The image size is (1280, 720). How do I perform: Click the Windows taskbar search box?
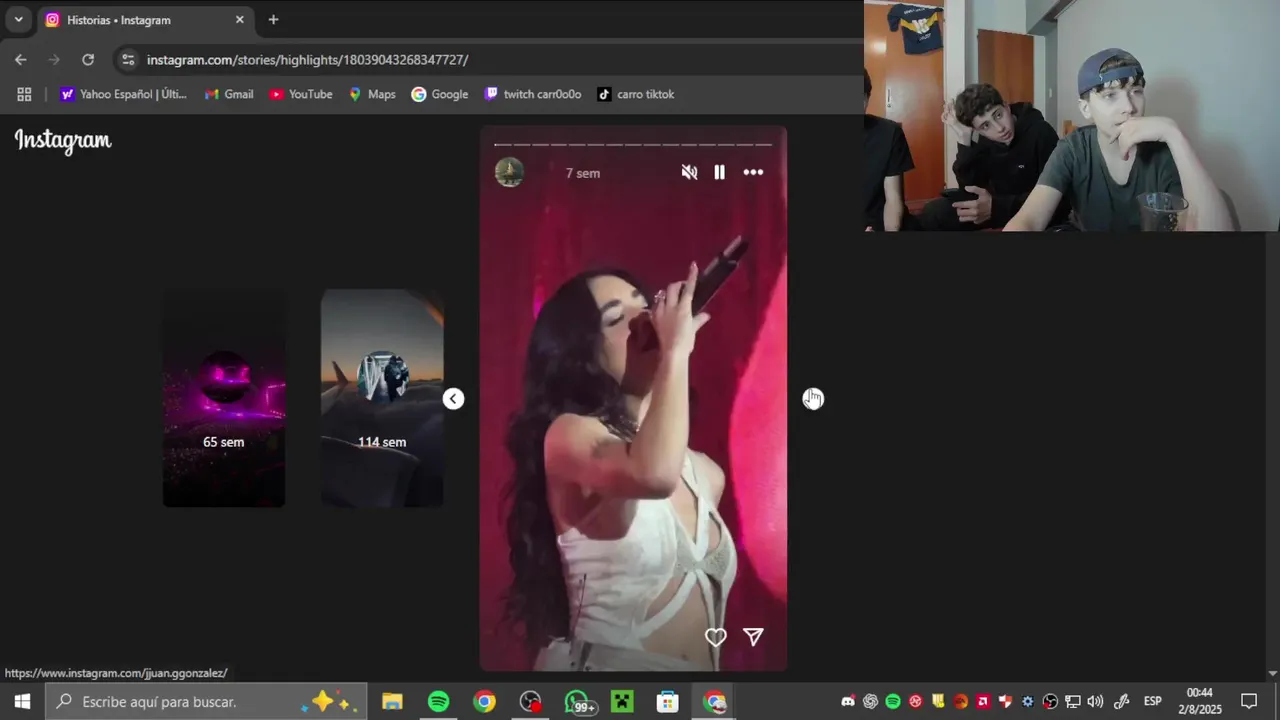pyautogui.click(x=206, y=702)
